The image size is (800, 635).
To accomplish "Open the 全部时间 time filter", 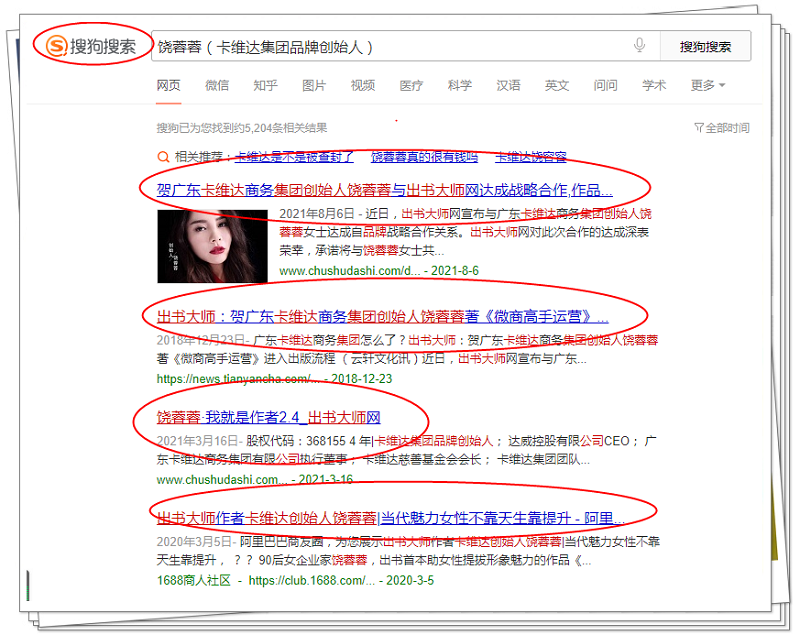I will [x=721, y=128].
